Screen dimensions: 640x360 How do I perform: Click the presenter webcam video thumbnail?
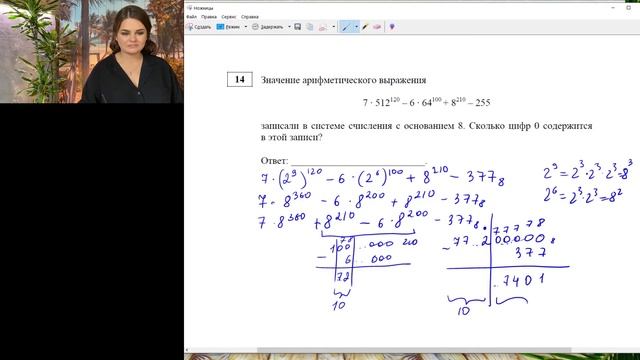[x=92, y=51]
